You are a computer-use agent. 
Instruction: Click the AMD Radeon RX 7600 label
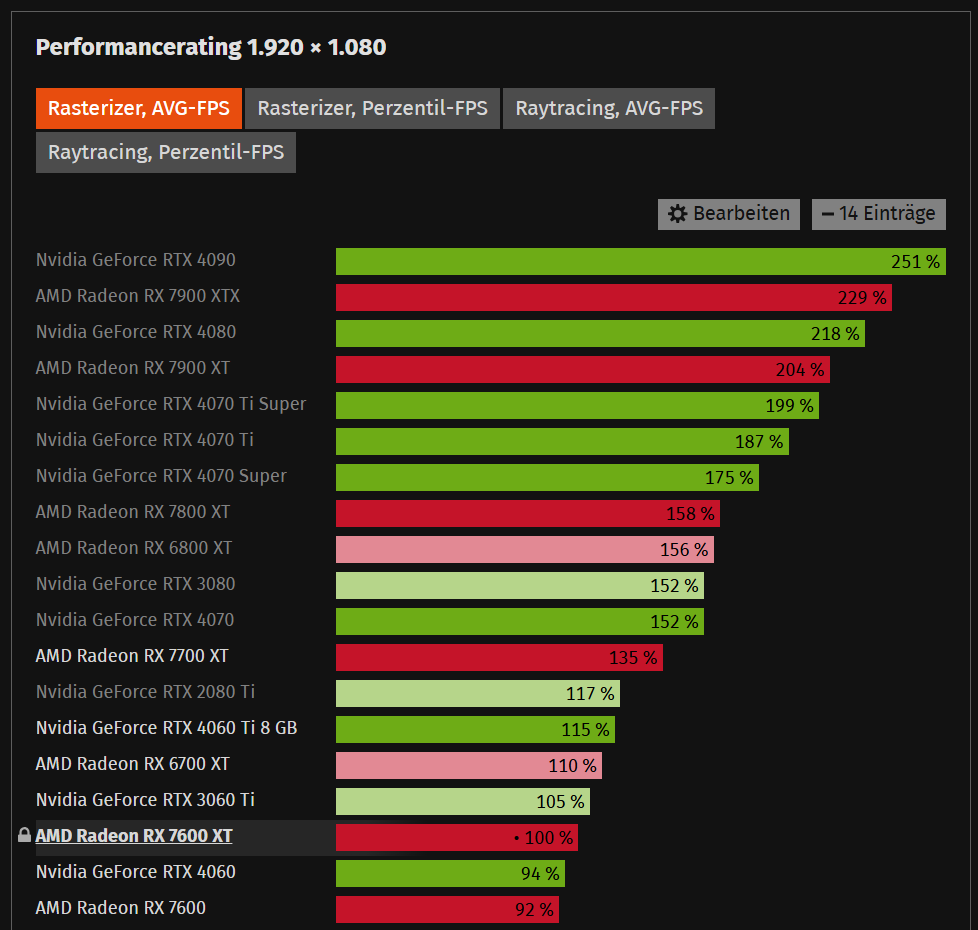pyautogui.click(x=120, y=908)
